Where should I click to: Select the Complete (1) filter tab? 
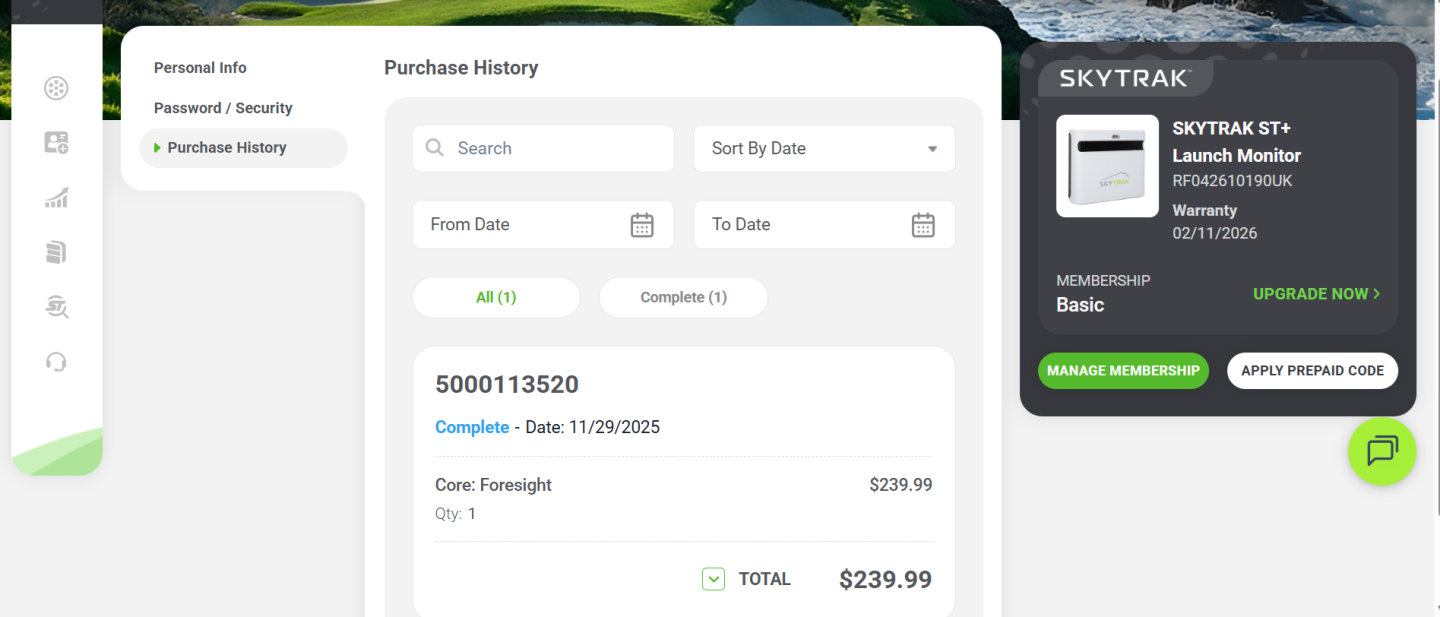pyautogui.click(x=683, y=298)
